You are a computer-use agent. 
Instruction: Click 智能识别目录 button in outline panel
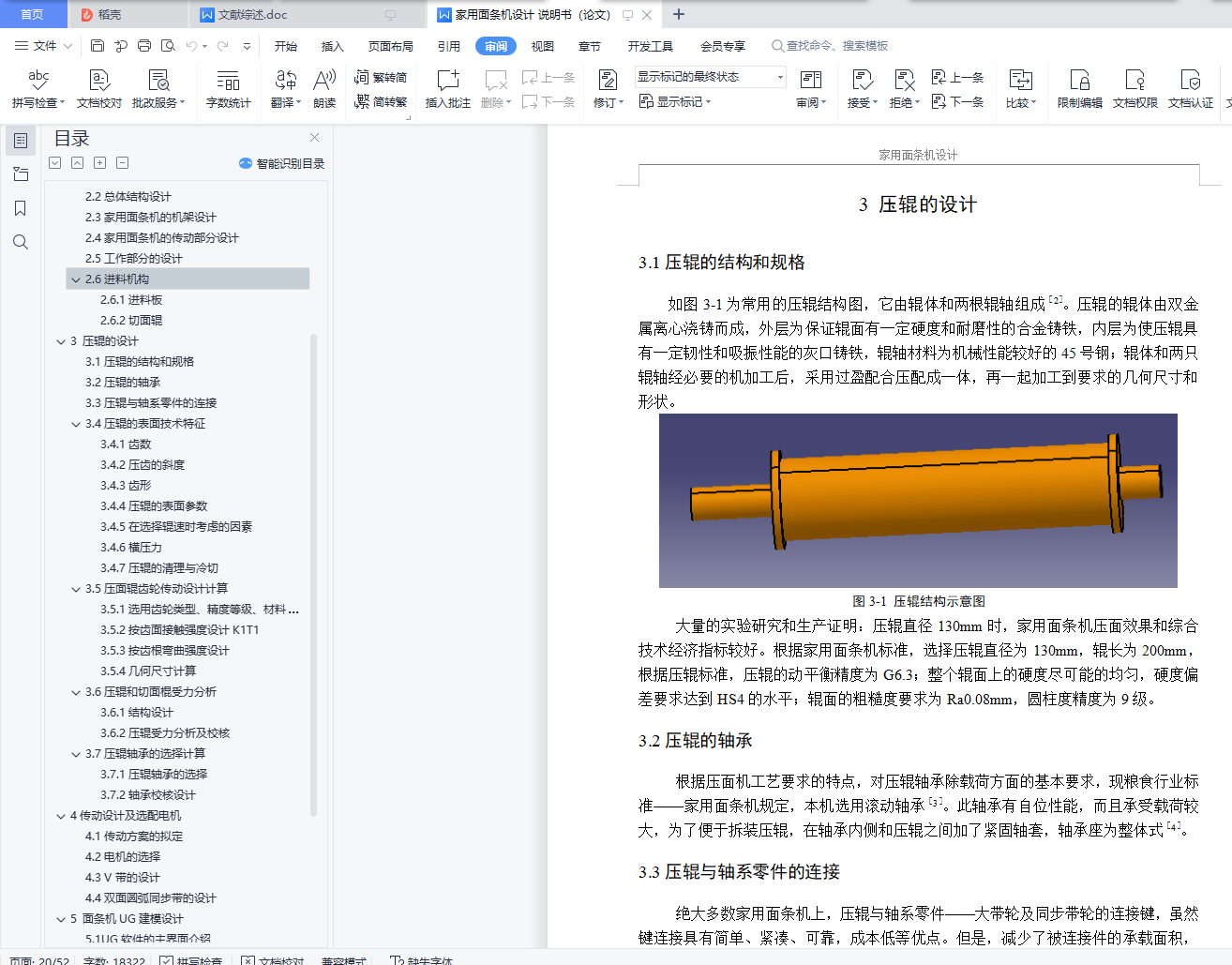(282, 163)
